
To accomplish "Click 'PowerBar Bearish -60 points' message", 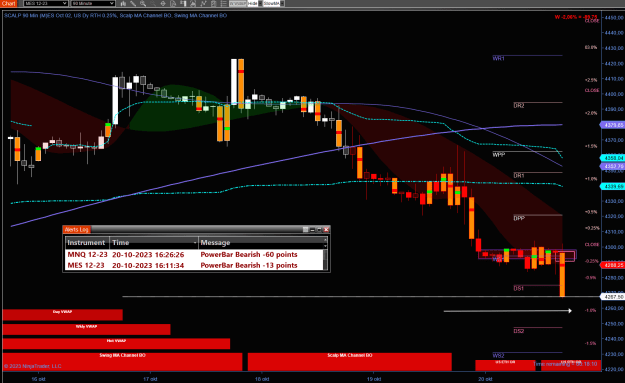I will [x=249, y=255].
